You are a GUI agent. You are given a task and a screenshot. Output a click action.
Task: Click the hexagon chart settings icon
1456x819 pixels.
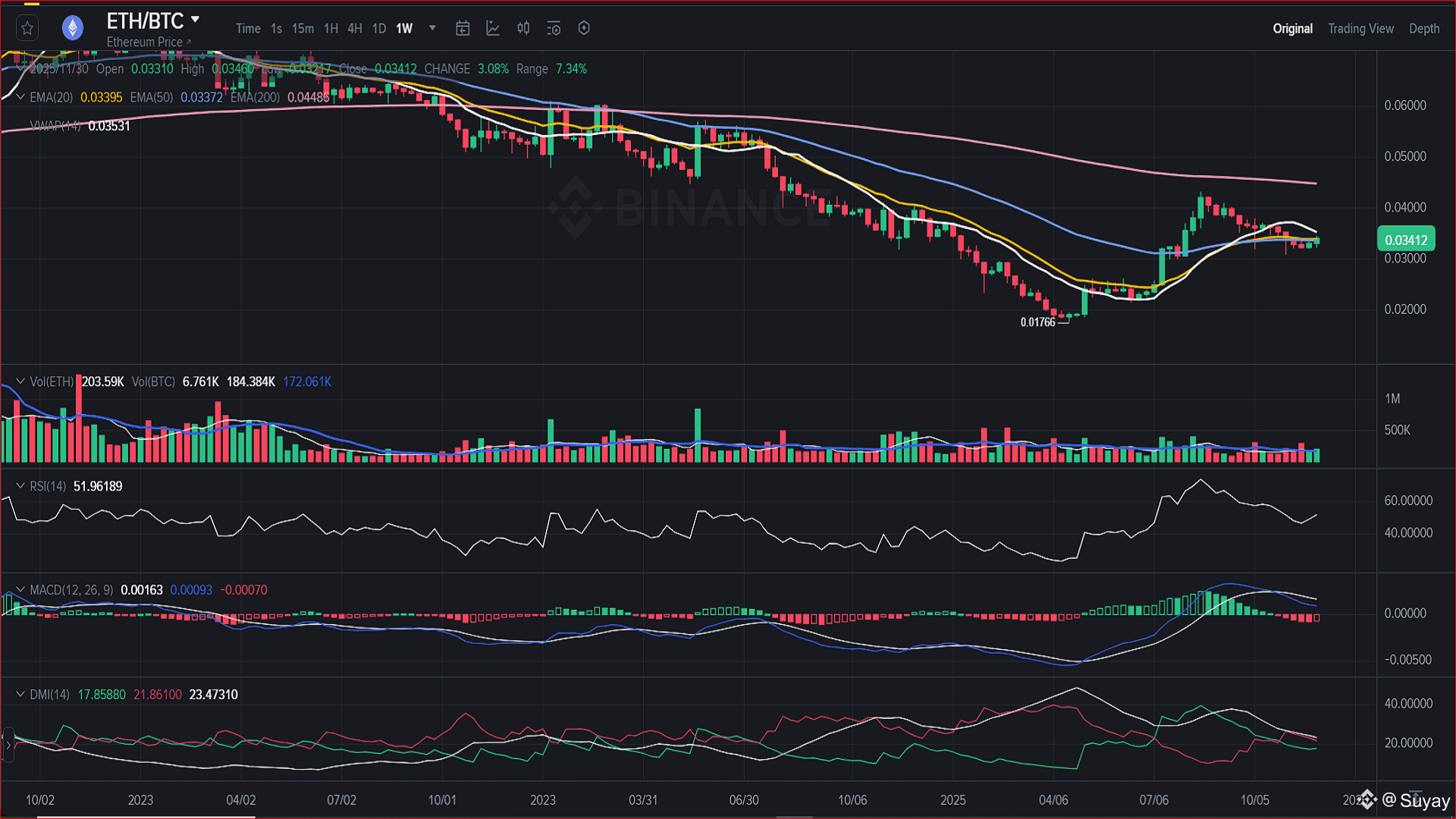584,29
